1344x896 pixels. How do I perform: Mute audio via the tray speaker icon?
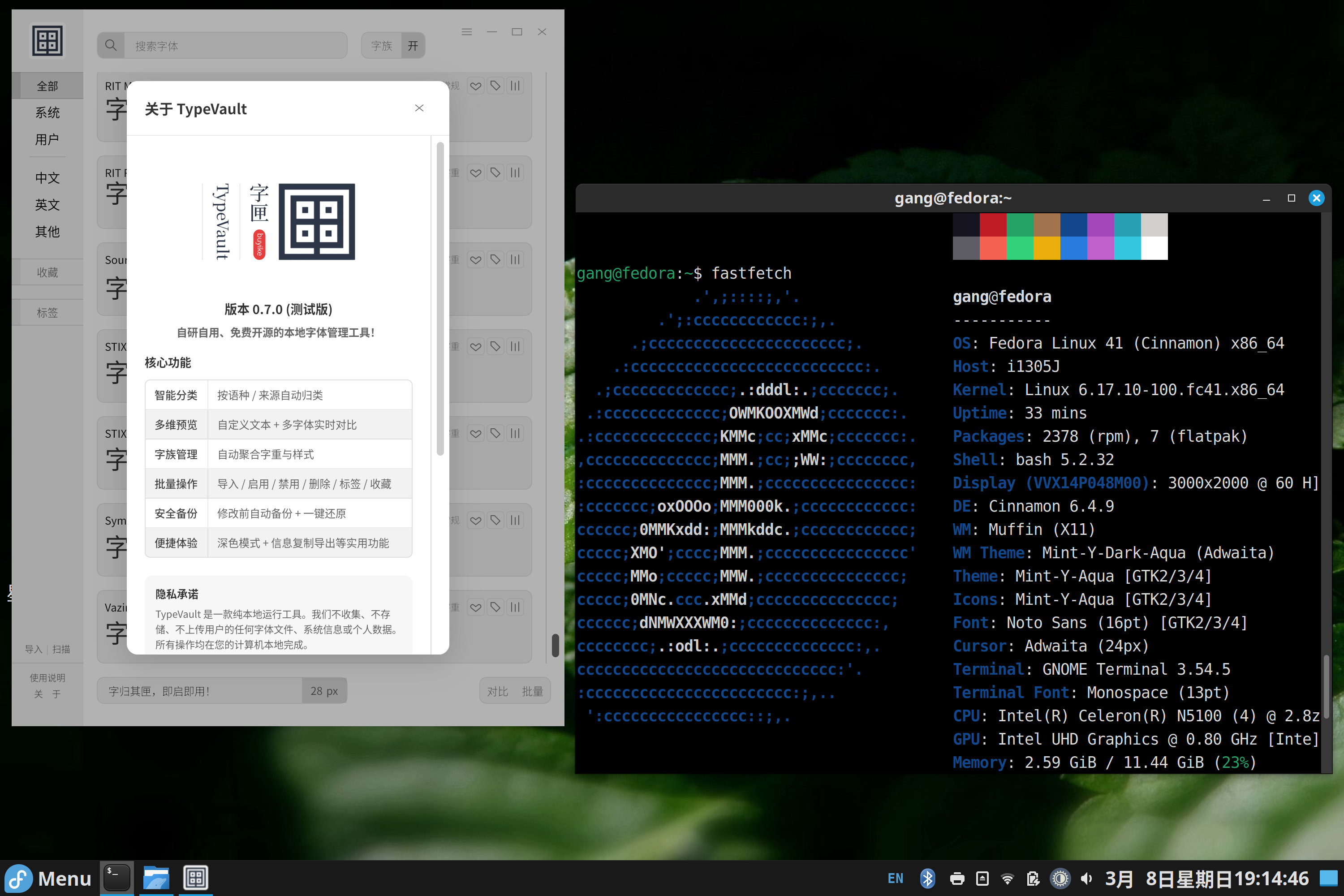1086,878
